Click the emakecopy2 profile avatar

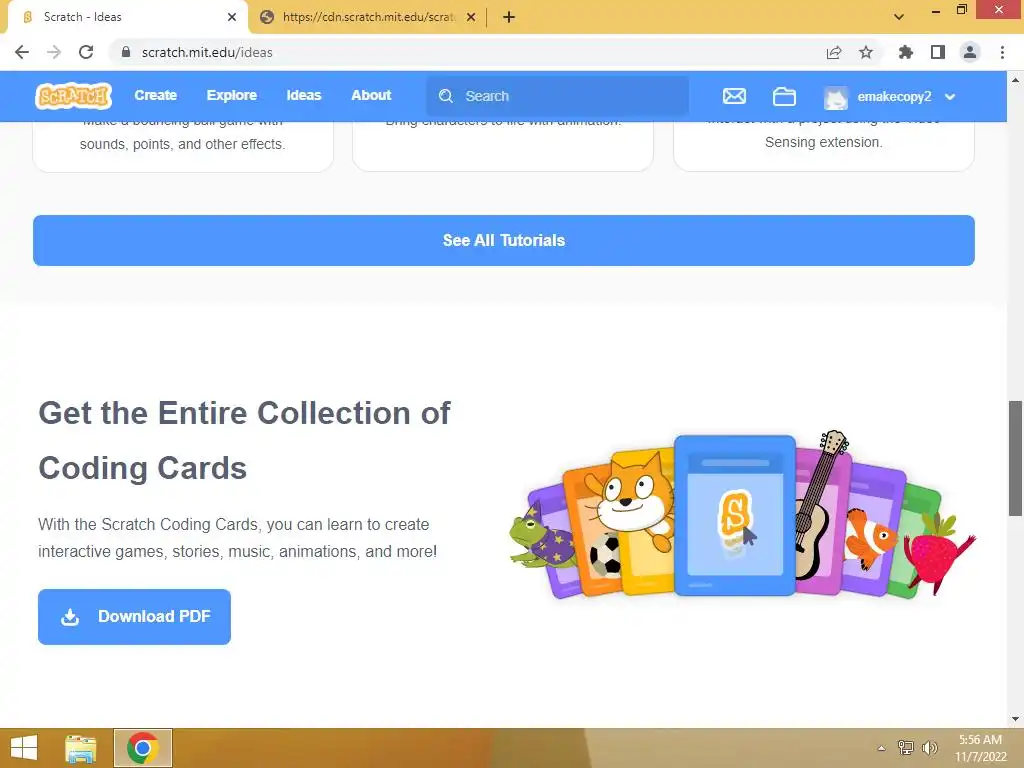[836, 97]
